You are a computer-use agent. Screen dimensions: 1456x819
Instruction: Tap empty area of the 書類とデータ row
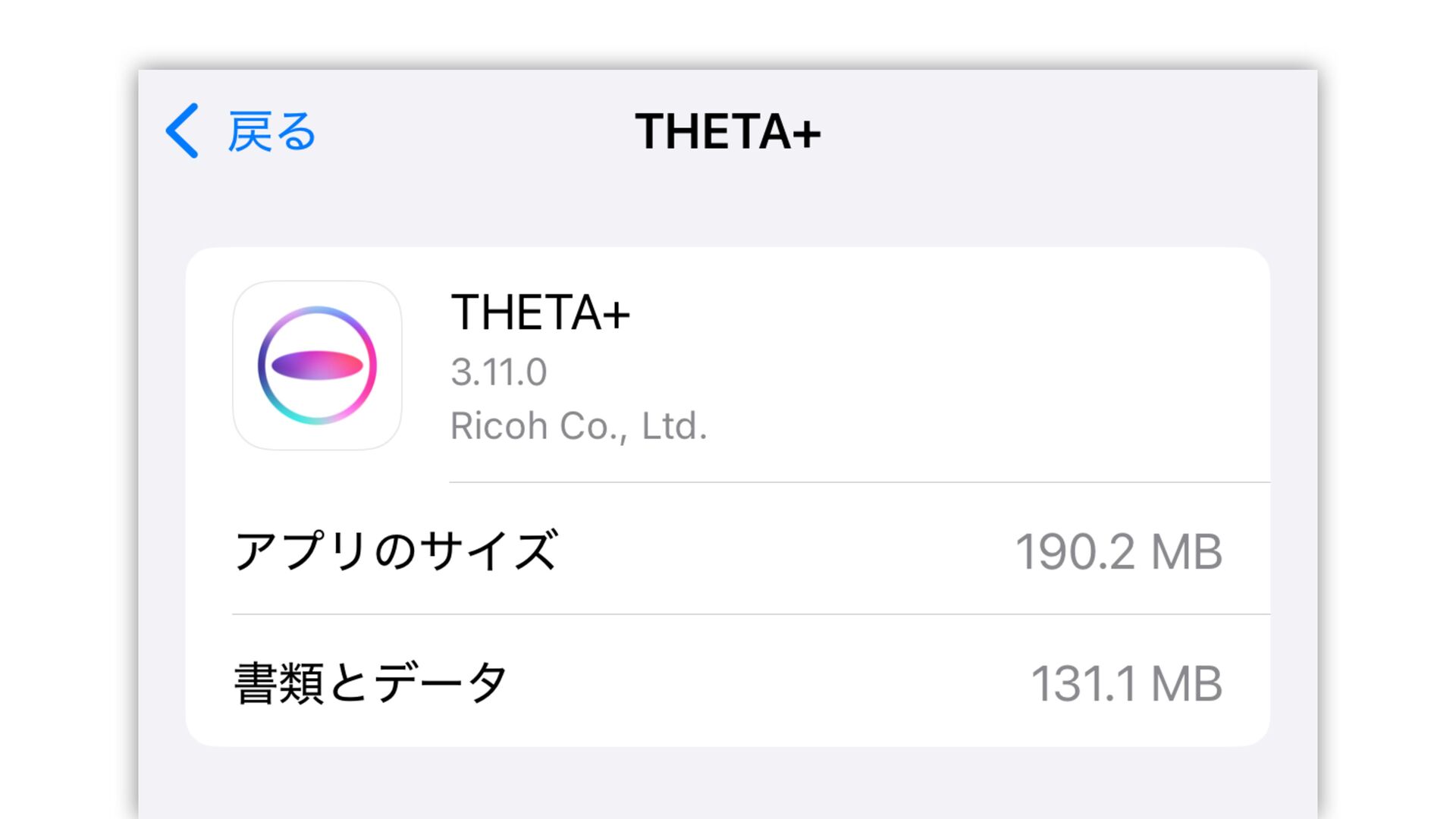coord(766,682)
